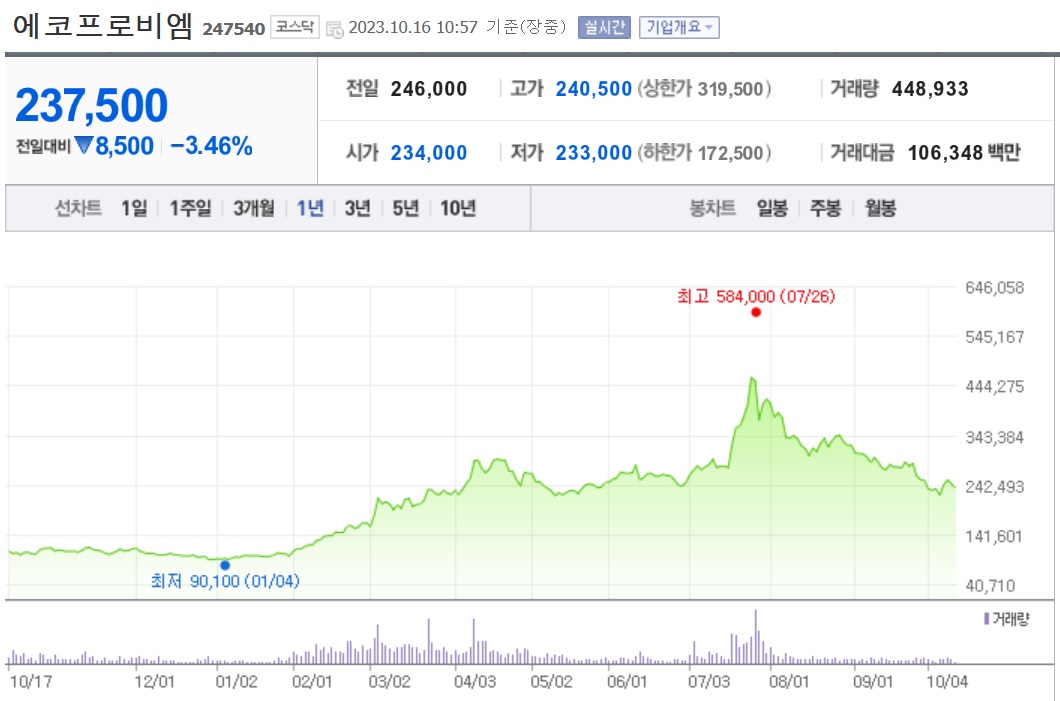Click the calendar icon beside the date
Screen dimensions: 1060x701
click(334, 29)
